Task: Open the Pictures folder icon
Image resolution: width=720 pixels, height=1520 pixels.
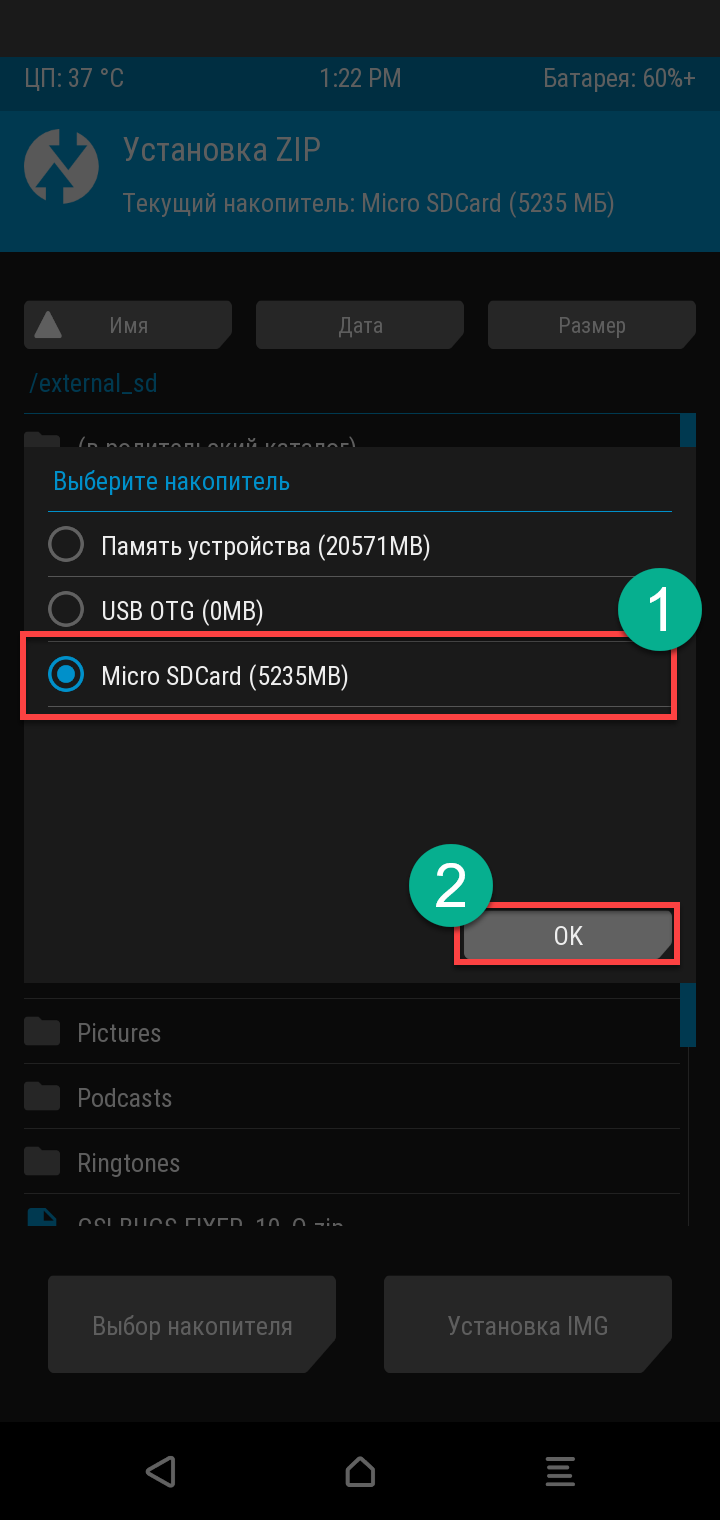Action: tap(42, 1031)
